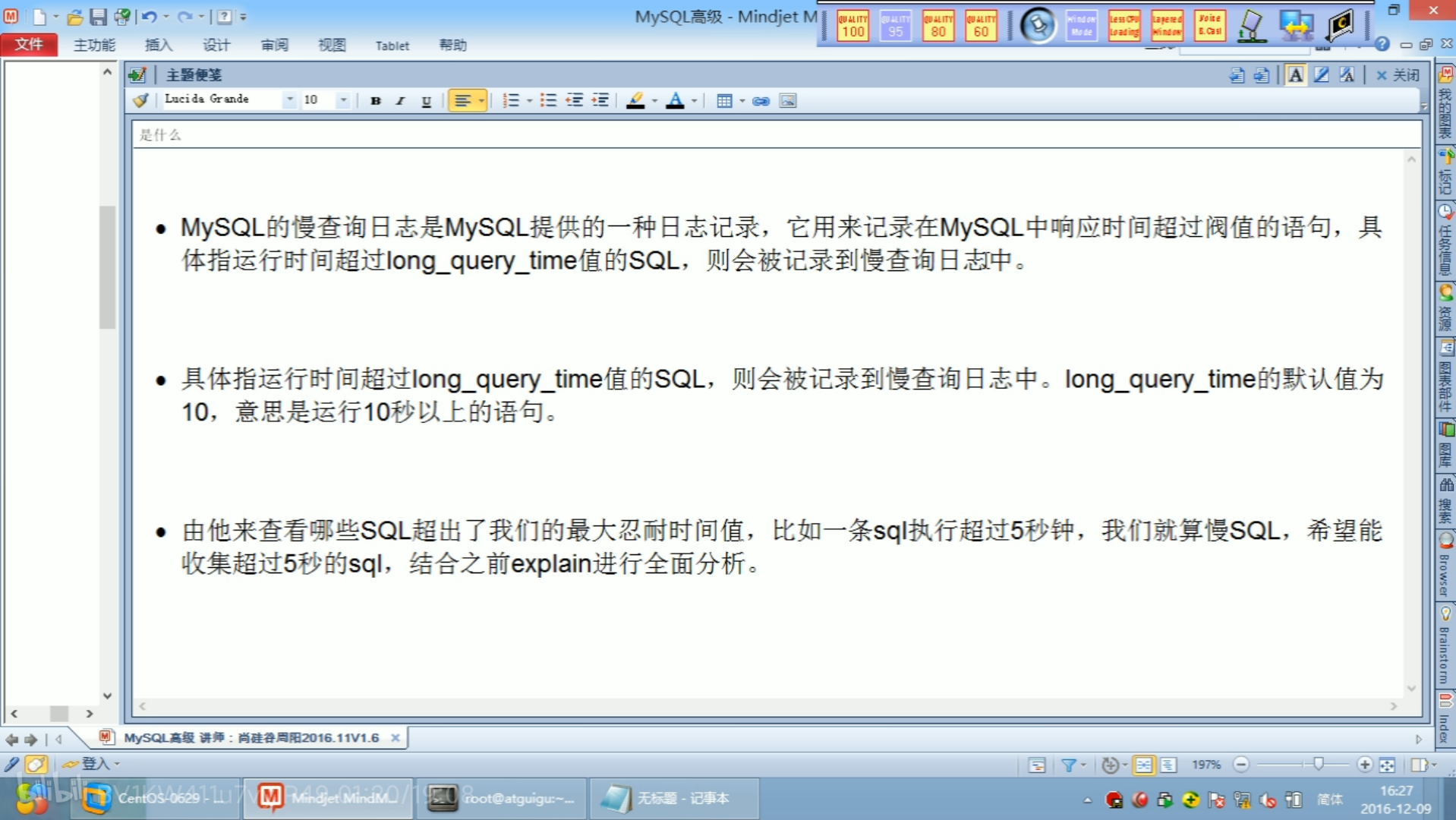Open the 文件 file menu
This screenshot has width=1456, height=820.
pyautogui.click(x=29, y=44)
